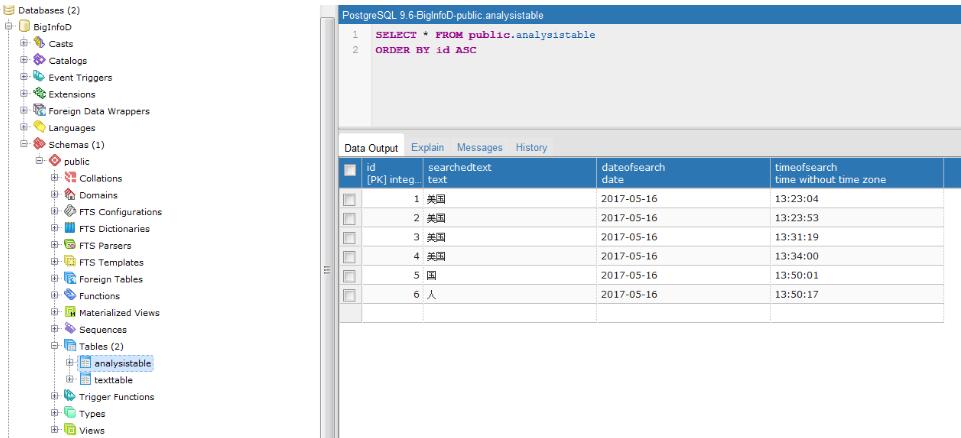This screenshot has height=438, width=961.
Task: Open the Messages tab
Action: (x=479, y=147)
